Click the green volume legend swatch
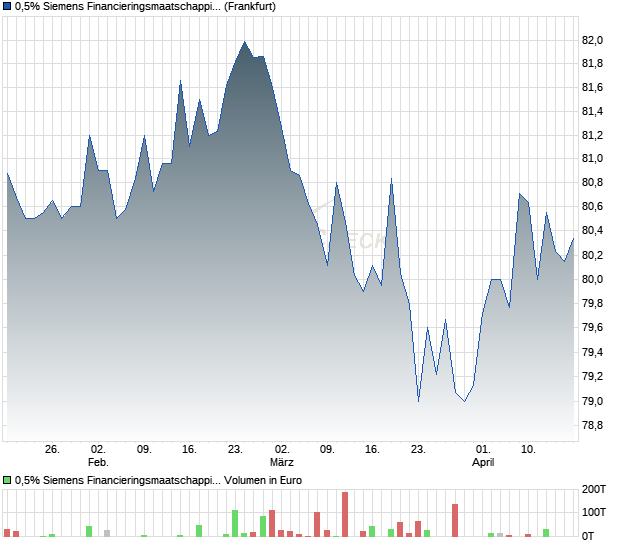Viewport: 620px width, 546px height. pyautogui.click(x=7, y=480)
